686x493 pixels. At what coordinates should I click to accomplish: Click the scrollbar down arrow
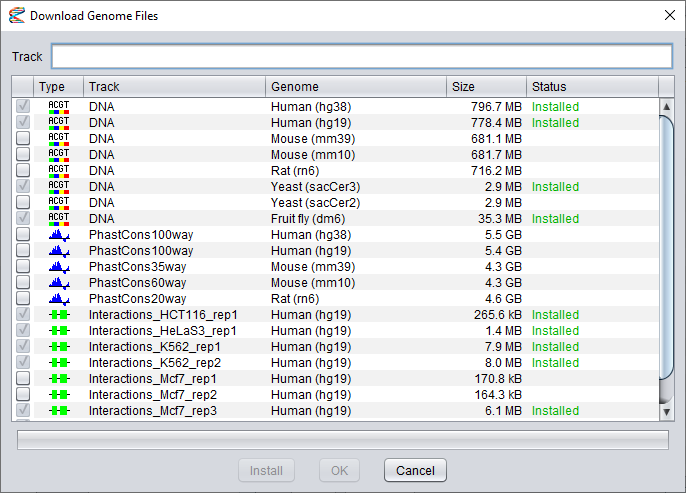[667, 410]
